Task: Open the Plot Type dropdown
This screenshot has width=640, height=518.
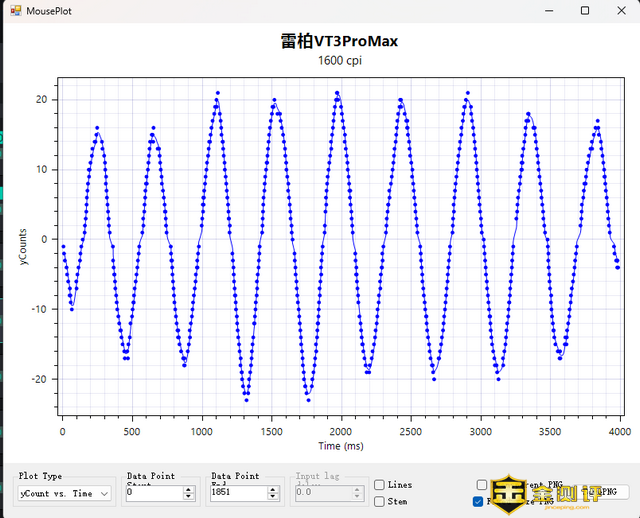Action: 65,493
